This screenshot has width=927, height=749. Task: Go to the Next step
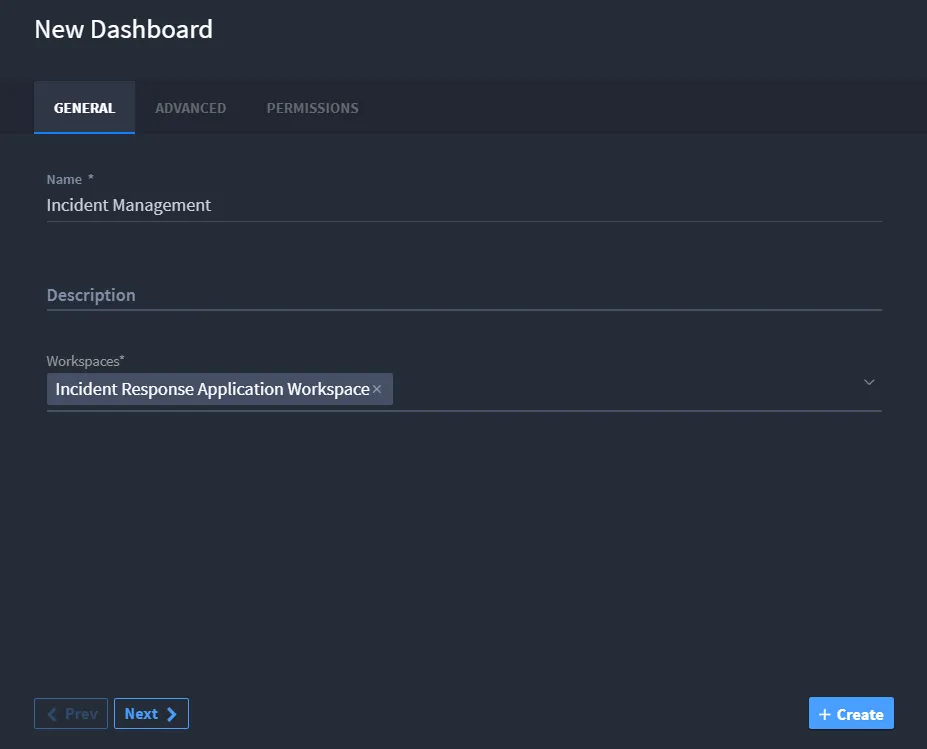click(x=151, y=714)
